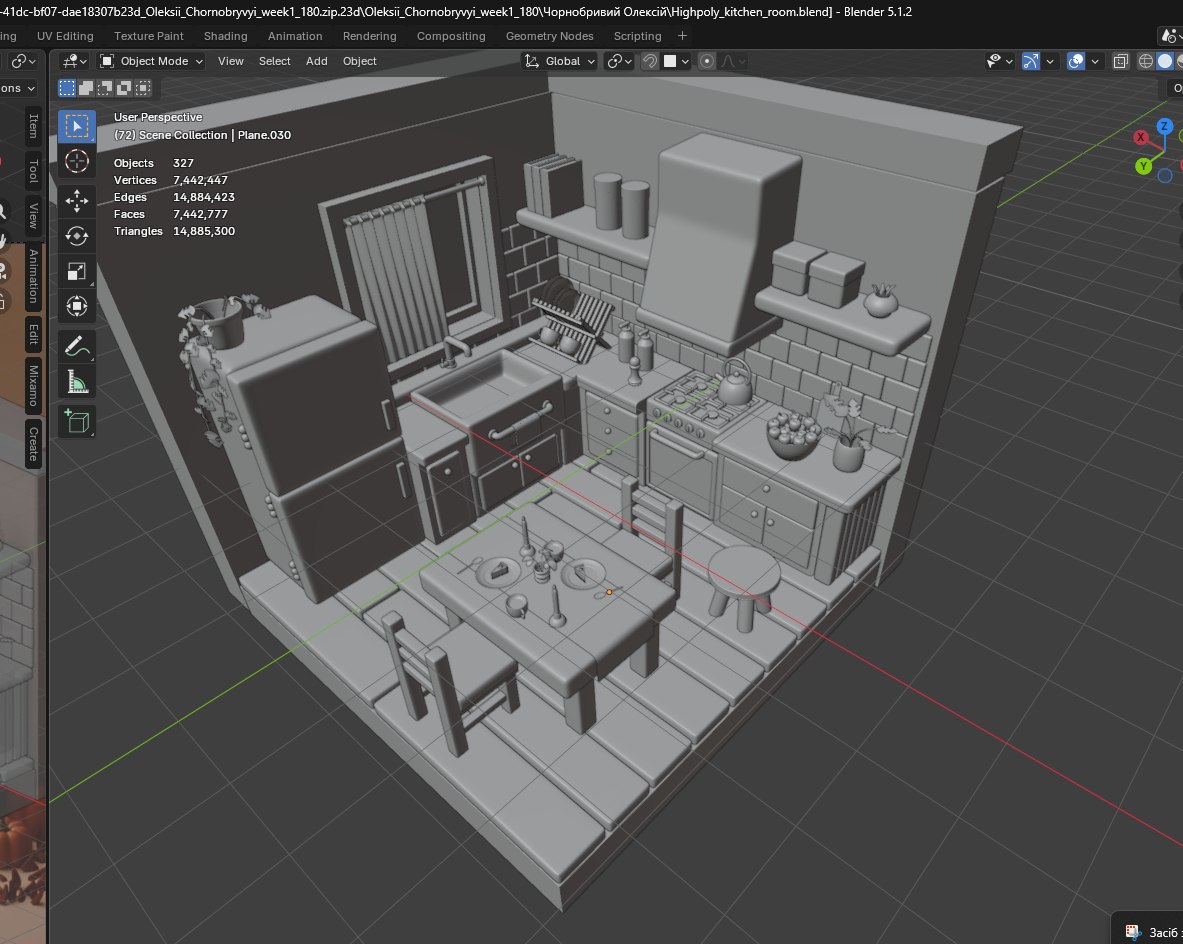Click the blue Z axis gizmo
Image resolution: width=1183 pixels, height=944 pixels.
tap(1165, 127)
